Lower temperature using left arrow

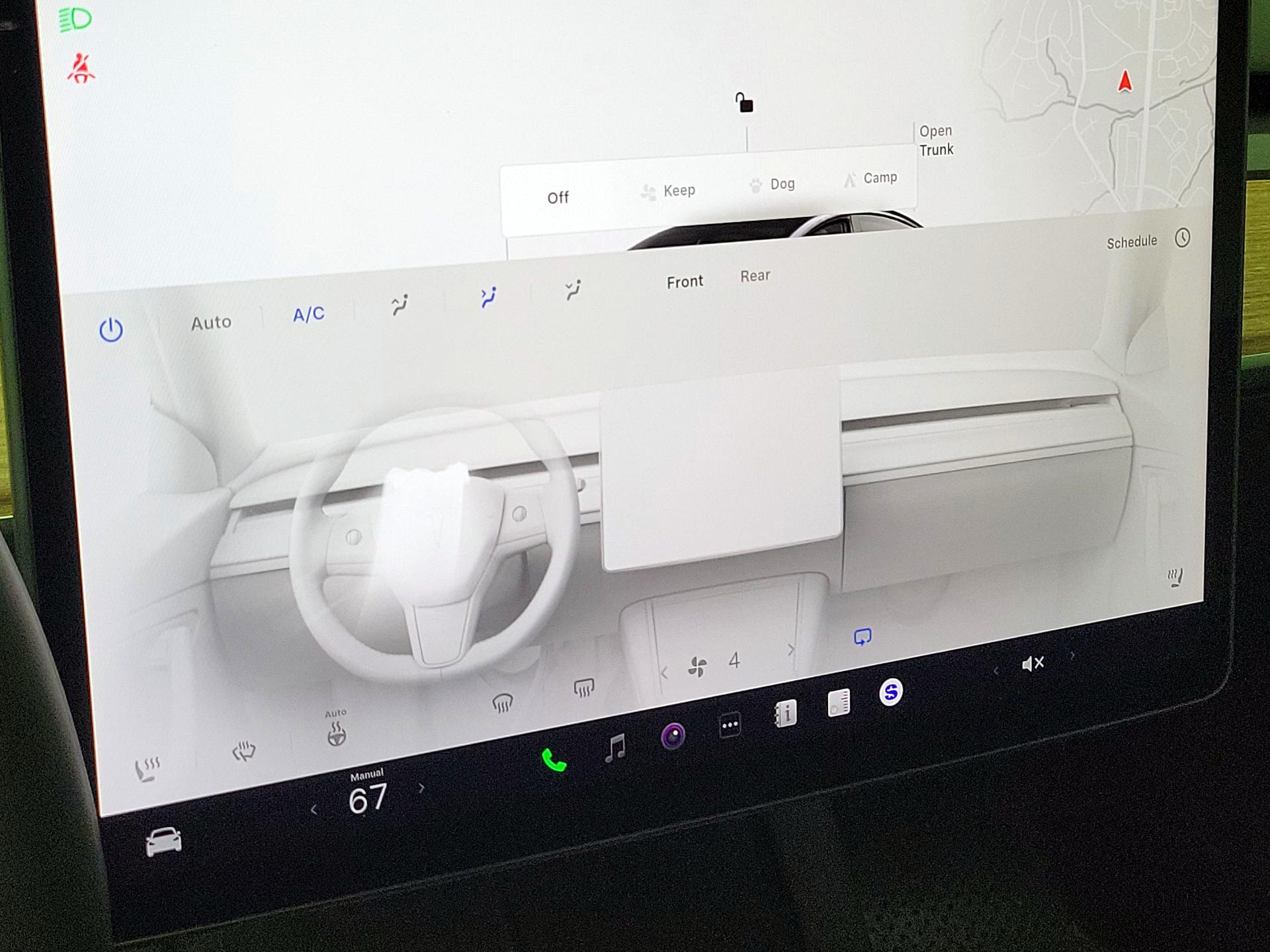tap(316, 808)
